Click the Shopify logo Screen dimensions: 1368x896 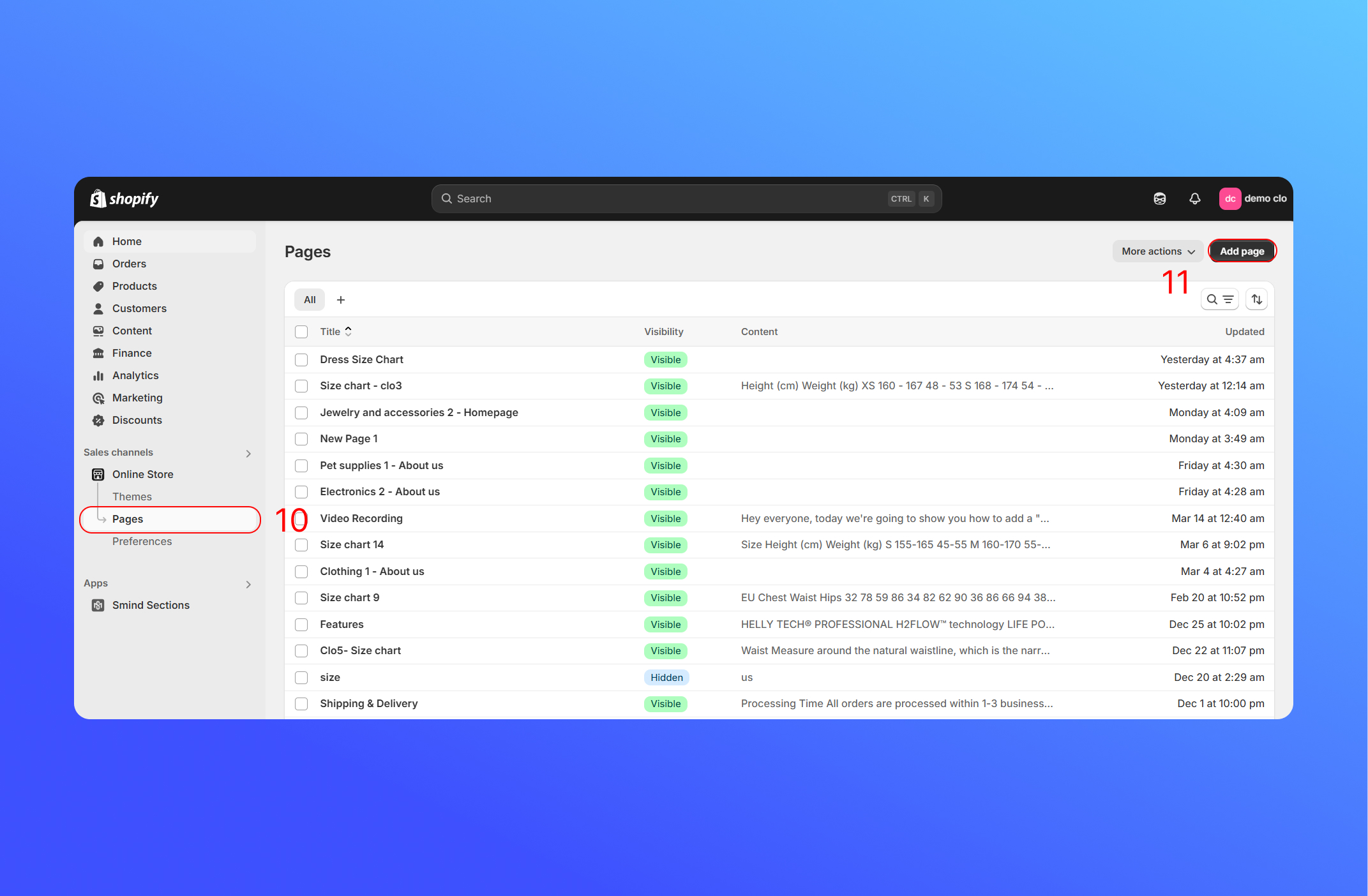[124, 198]
